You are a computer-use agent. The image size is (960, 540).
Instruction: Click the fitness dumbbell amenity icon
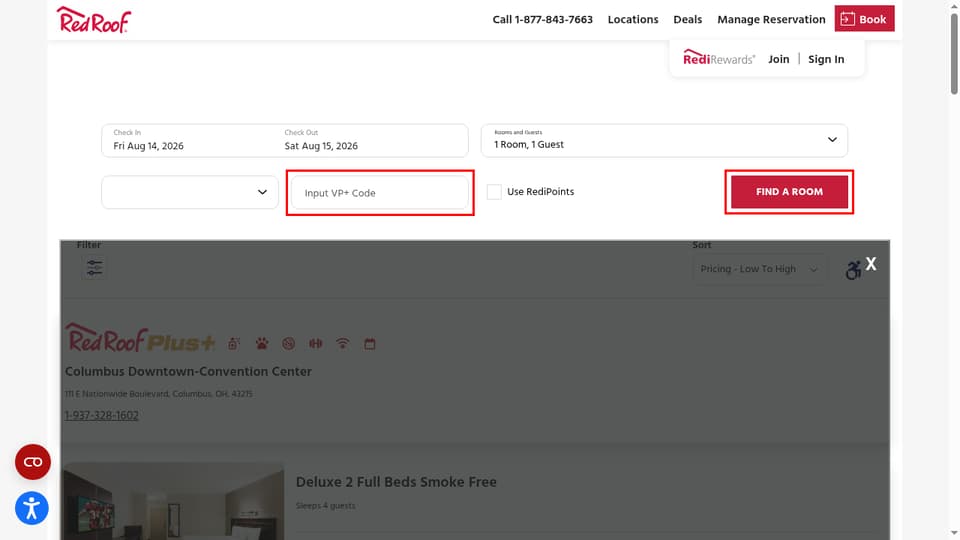pyautogui.click(x=315, y=343)
